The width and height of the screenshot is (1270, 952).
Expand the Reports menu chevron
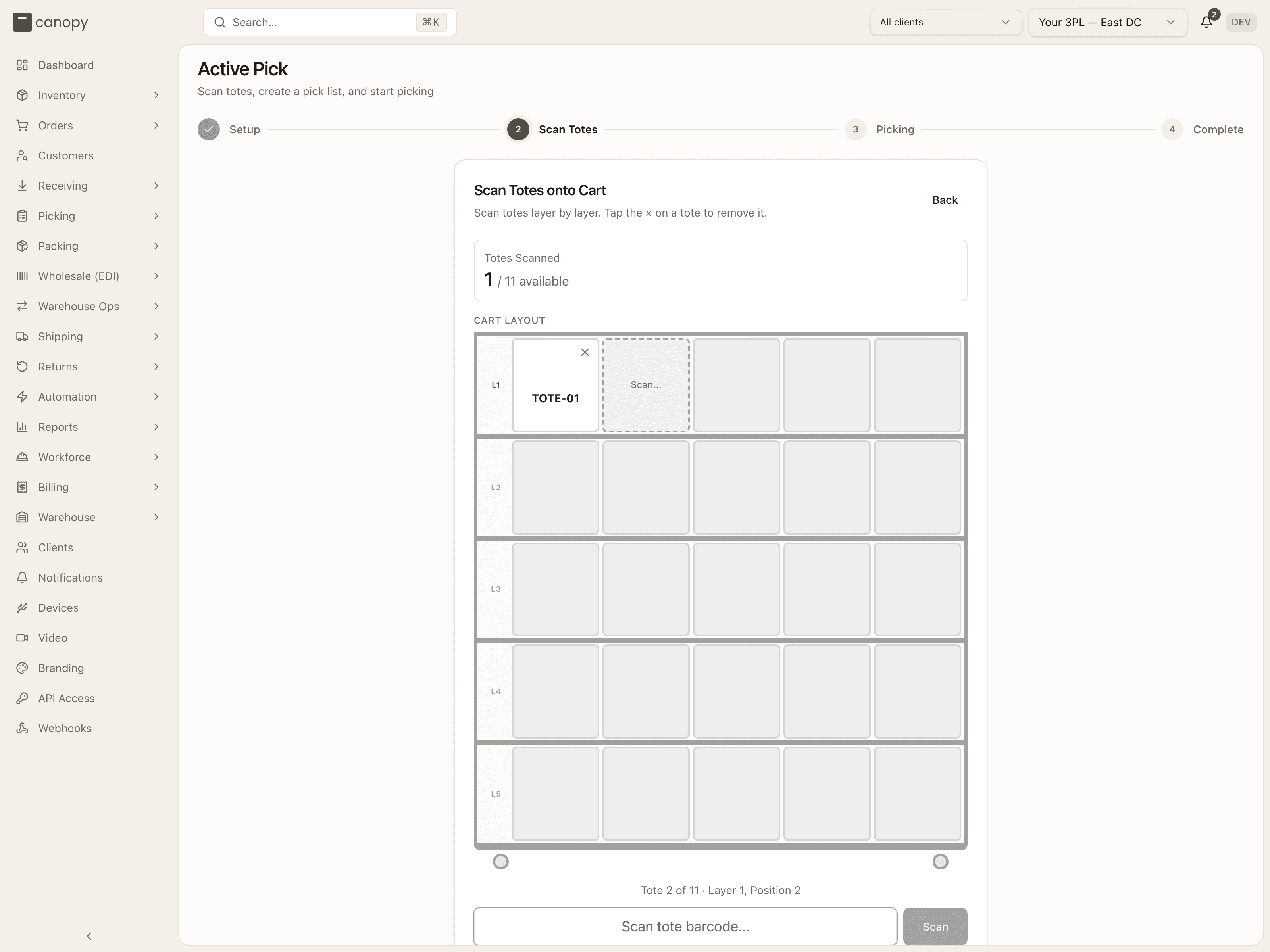click(156, 427)
